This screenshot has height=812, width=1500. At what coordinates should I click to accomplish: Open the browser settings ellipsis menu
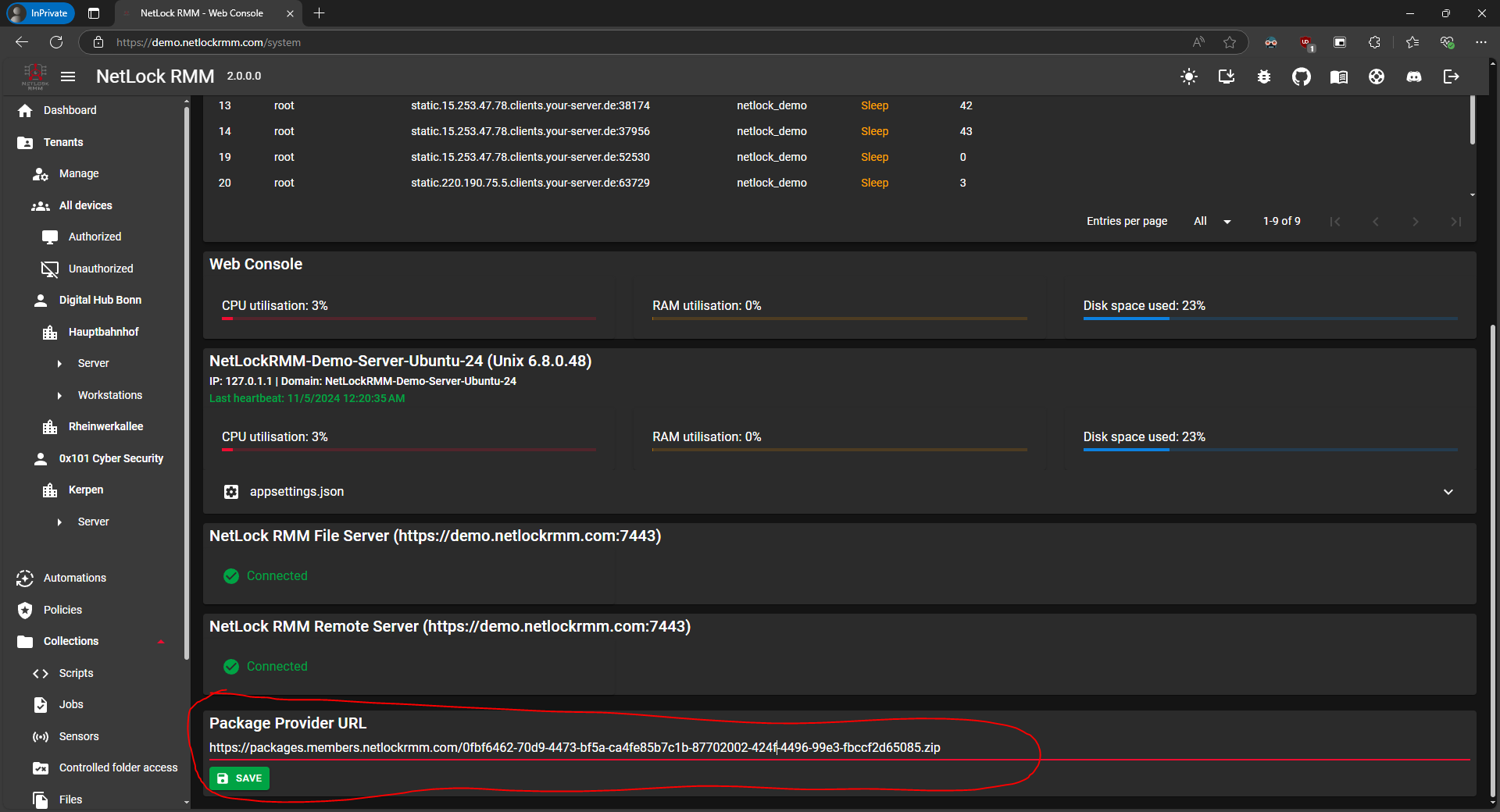point(1480,42)
